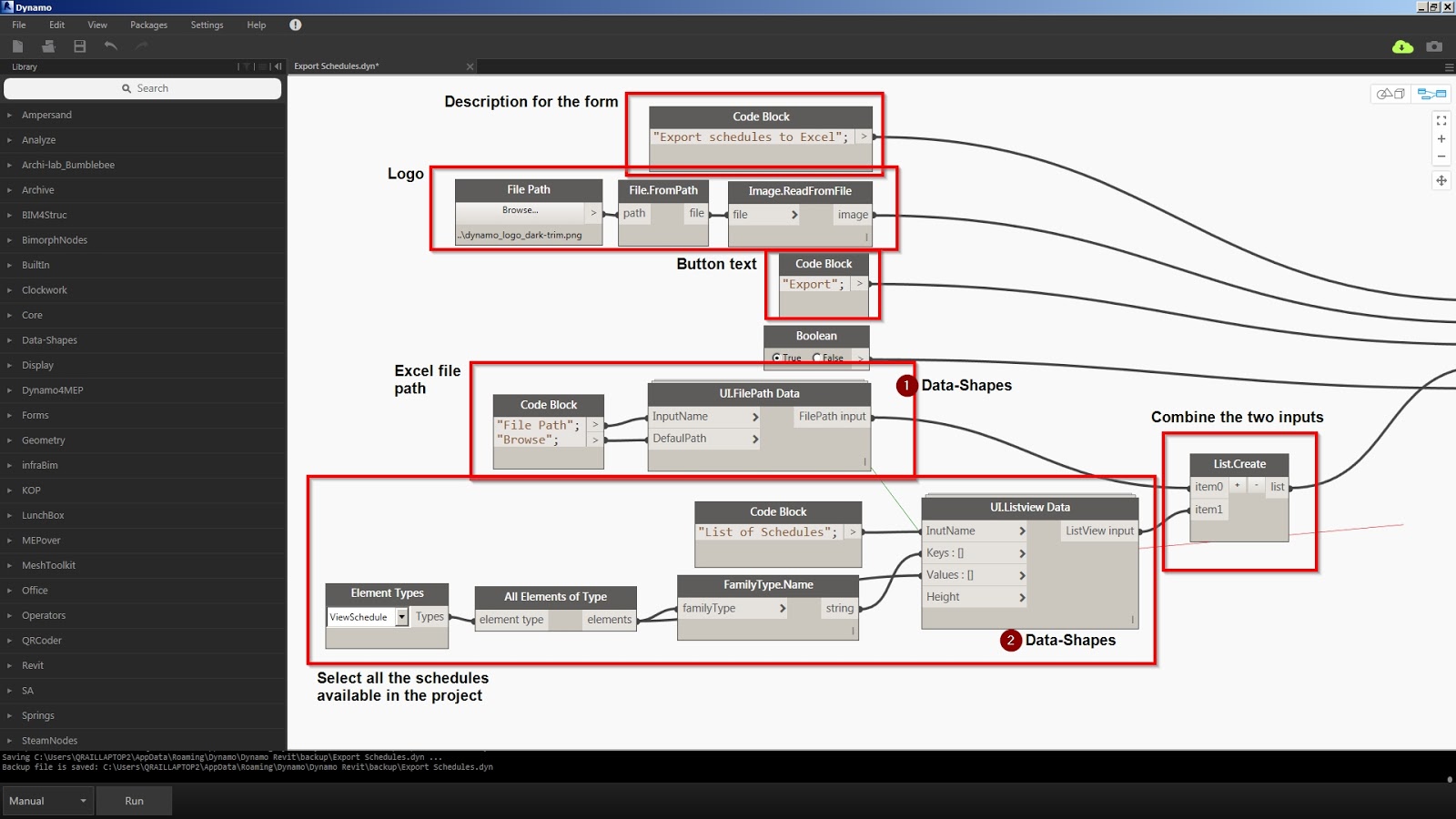Expand the Clockwork library category

click(9, 290)
